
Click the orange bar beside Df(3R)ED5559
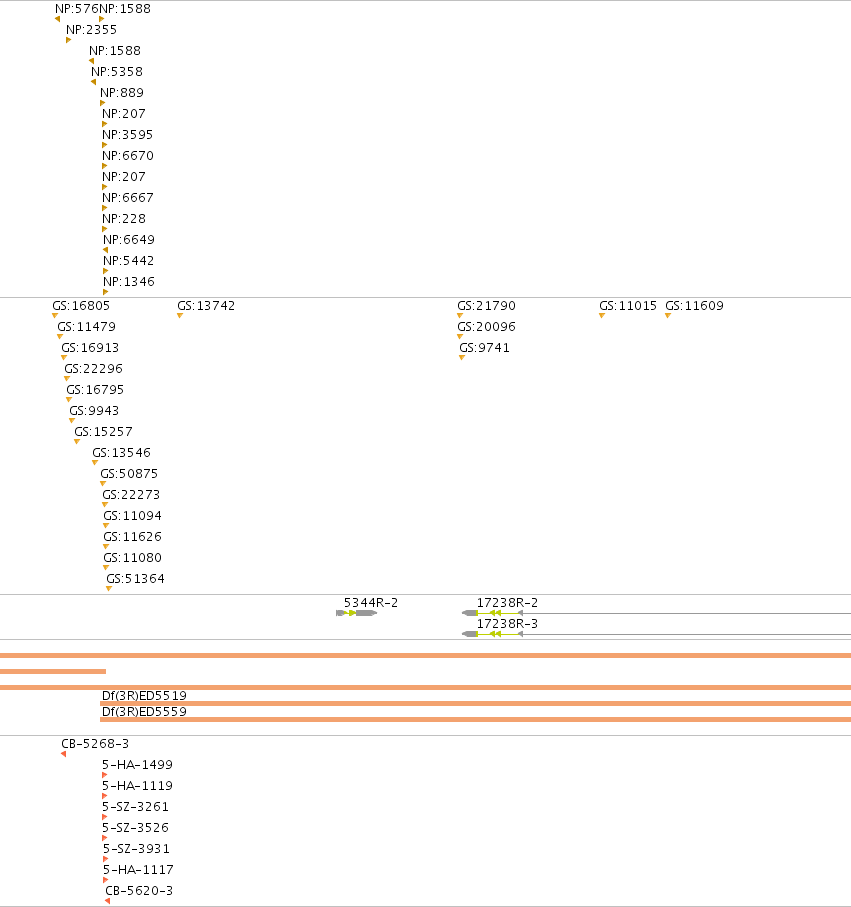(476, 720)
